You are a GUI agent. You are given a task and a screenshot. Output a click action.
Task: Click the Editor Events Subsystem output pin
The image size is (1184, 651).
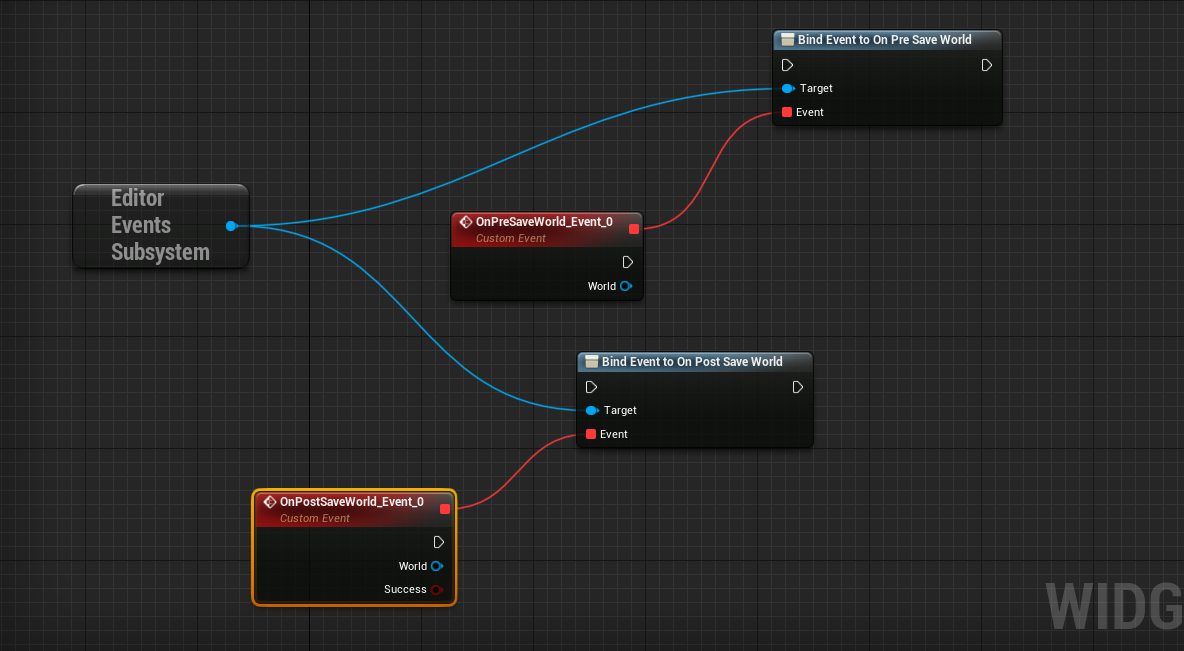coord(231,226)
